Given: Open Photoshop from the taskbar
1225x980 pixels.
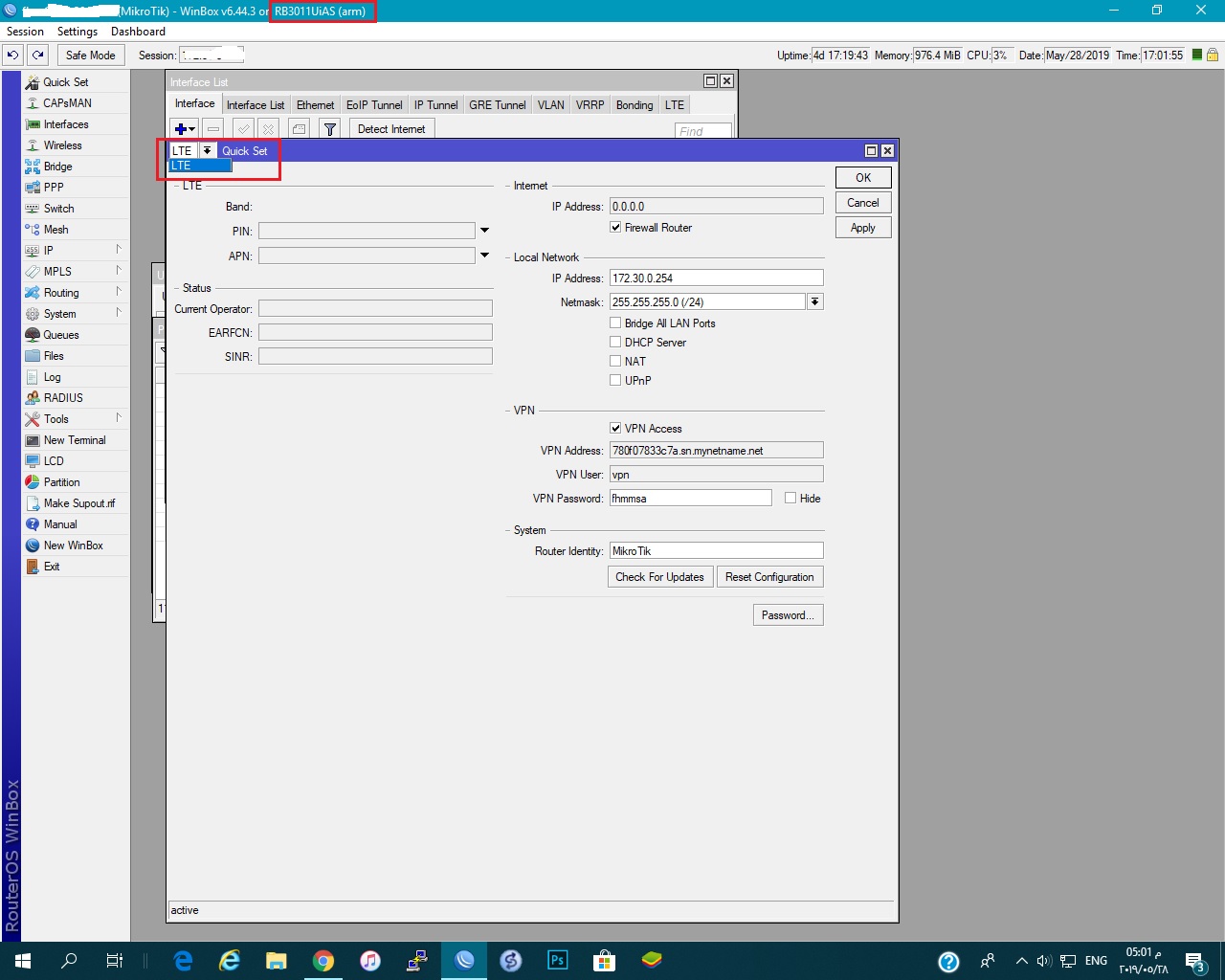Looking at the screenshot, I should pos(557,961).
